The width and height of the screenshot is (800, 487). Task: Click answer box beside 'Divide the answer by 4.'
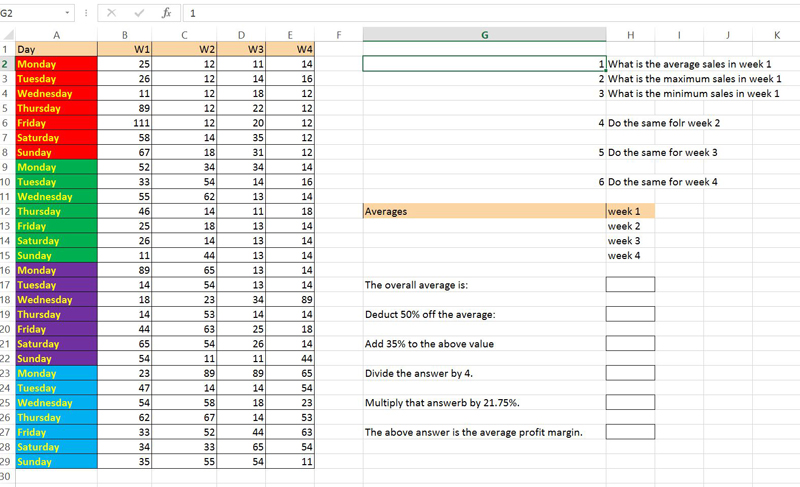[x=631, y=373]
